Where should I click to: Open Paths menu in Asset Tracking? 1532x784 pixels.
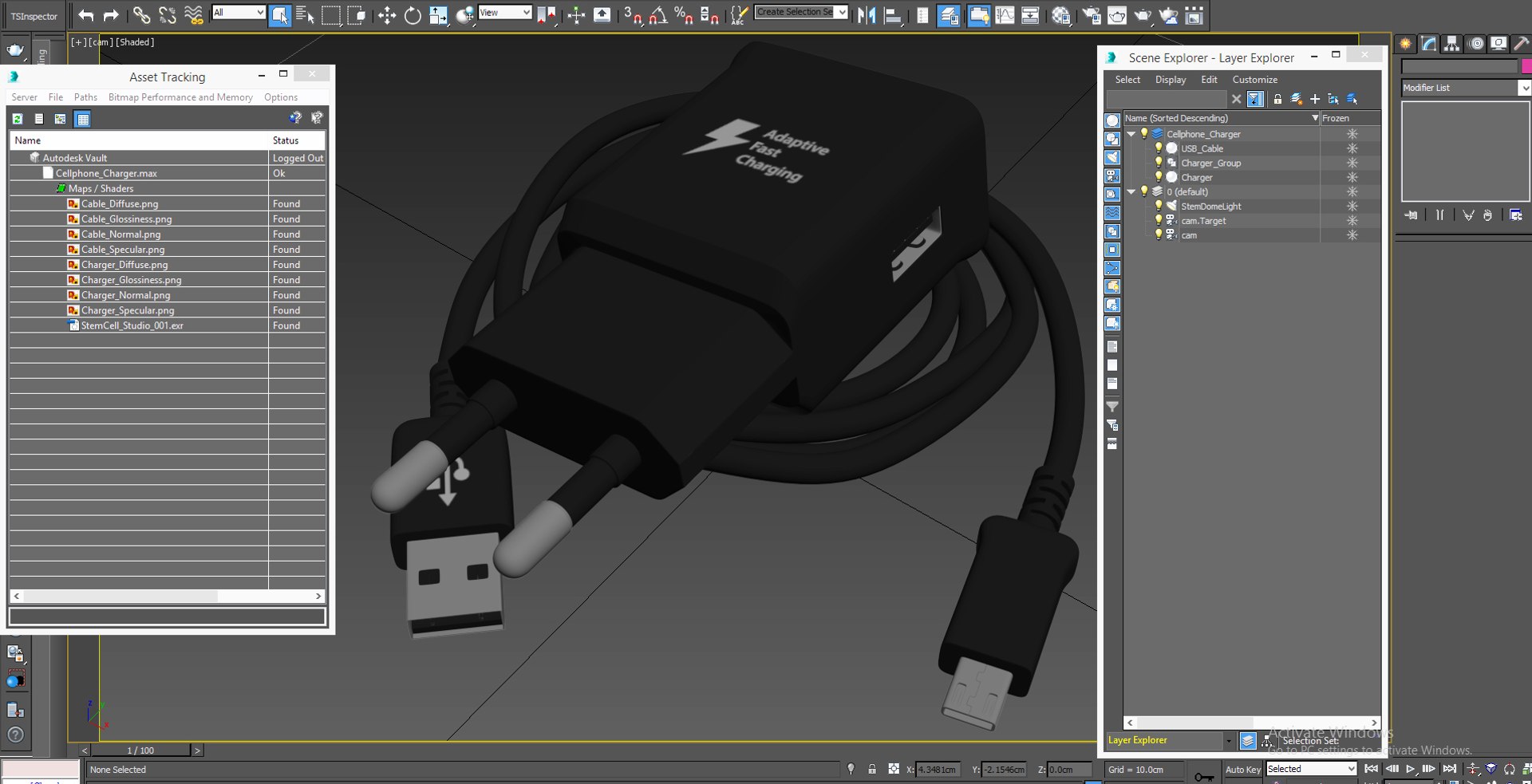coord(85,97)
